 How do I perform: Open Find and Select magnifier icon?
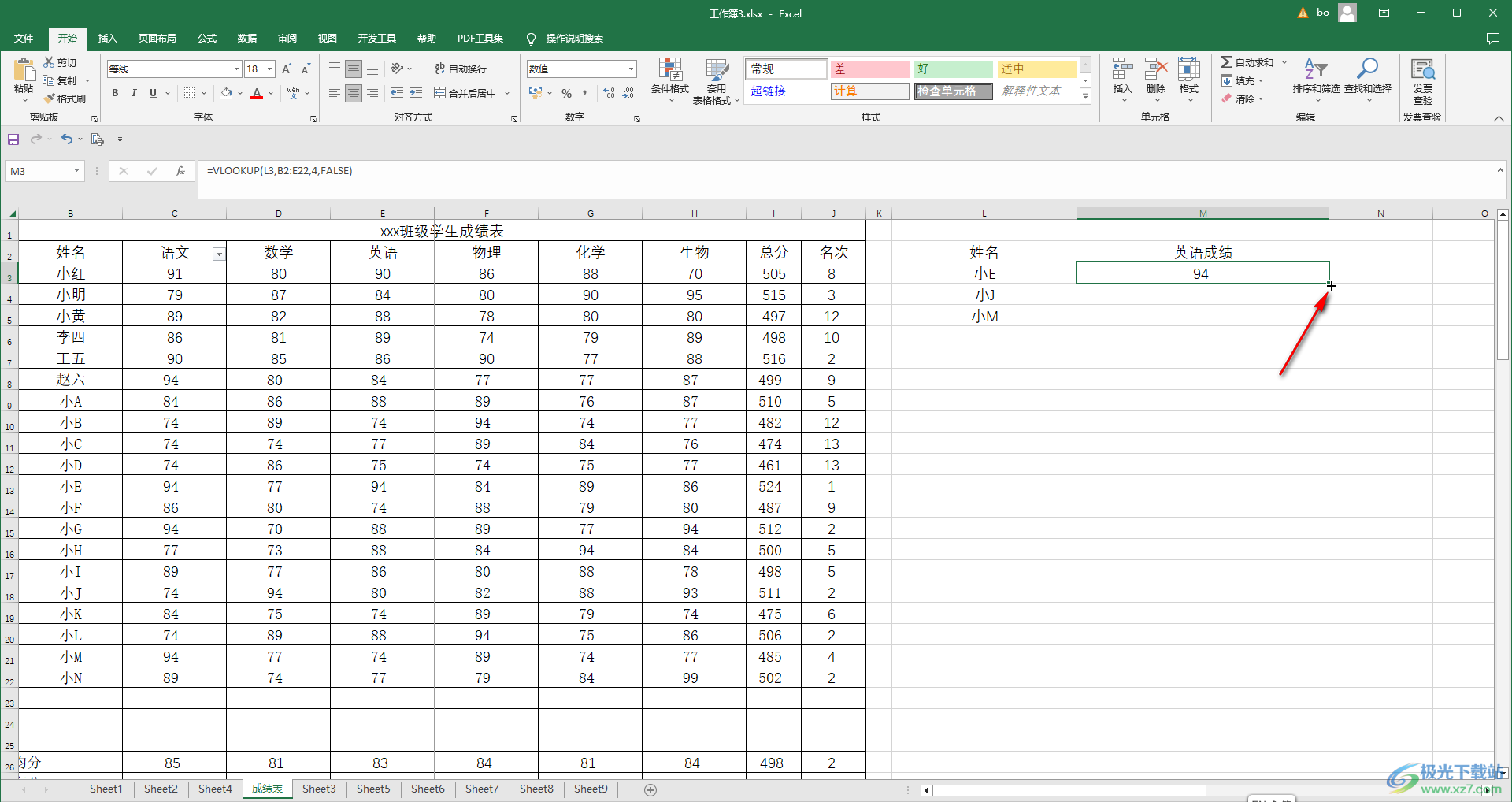(1367, 69)
